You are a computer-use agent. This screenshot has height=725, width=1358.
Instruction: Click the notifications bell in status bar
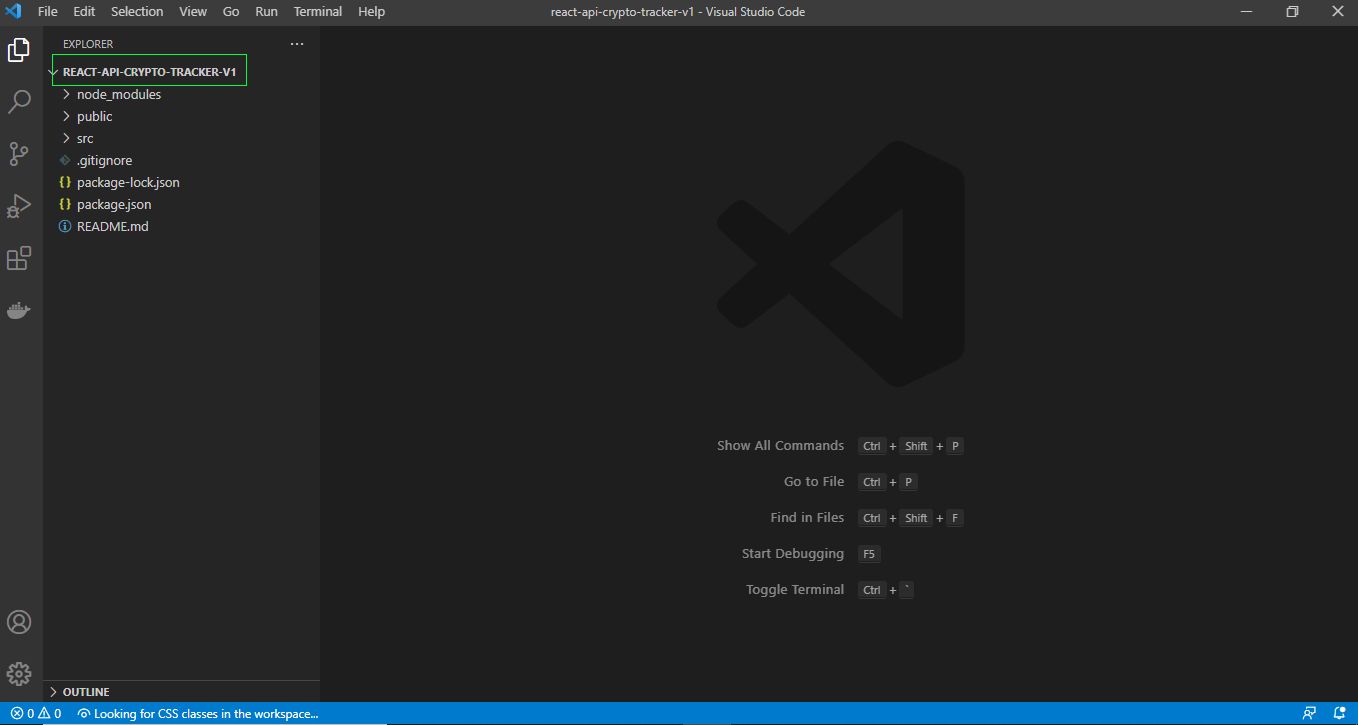1339,714
